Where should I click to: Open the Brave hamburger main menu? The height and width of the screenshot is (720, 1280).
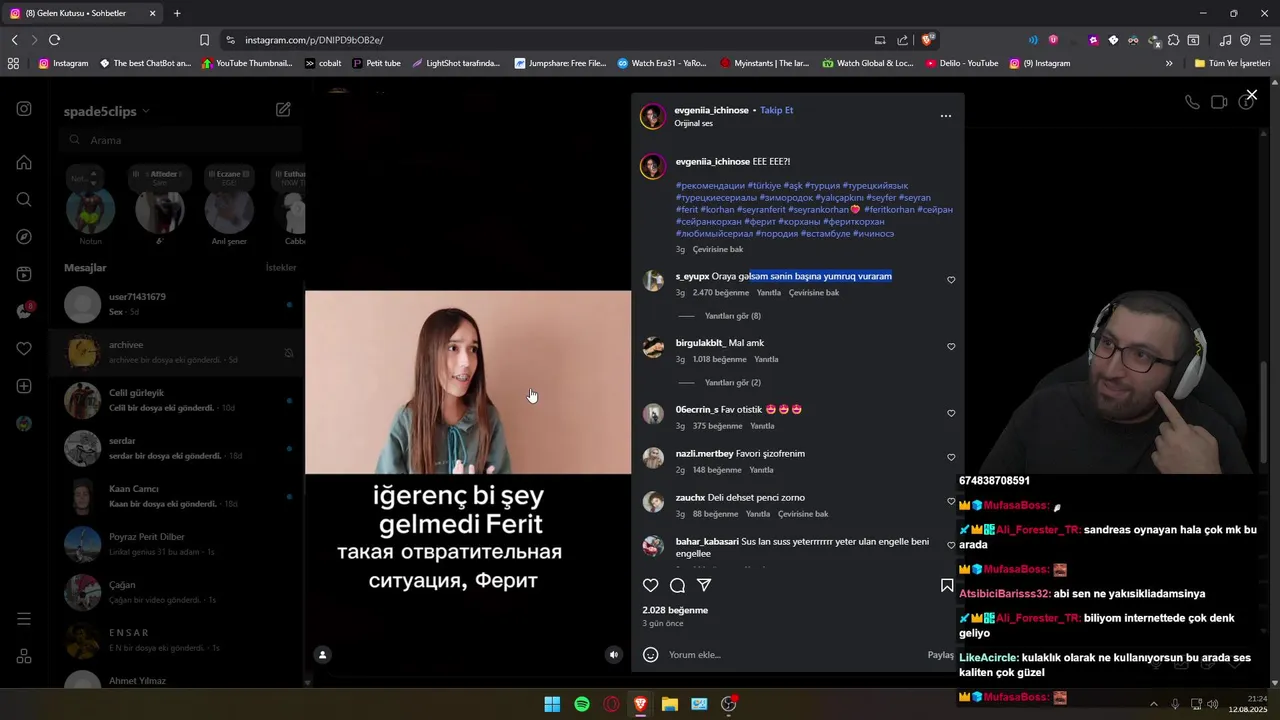pyautogui.click(x=1264, y=40)
